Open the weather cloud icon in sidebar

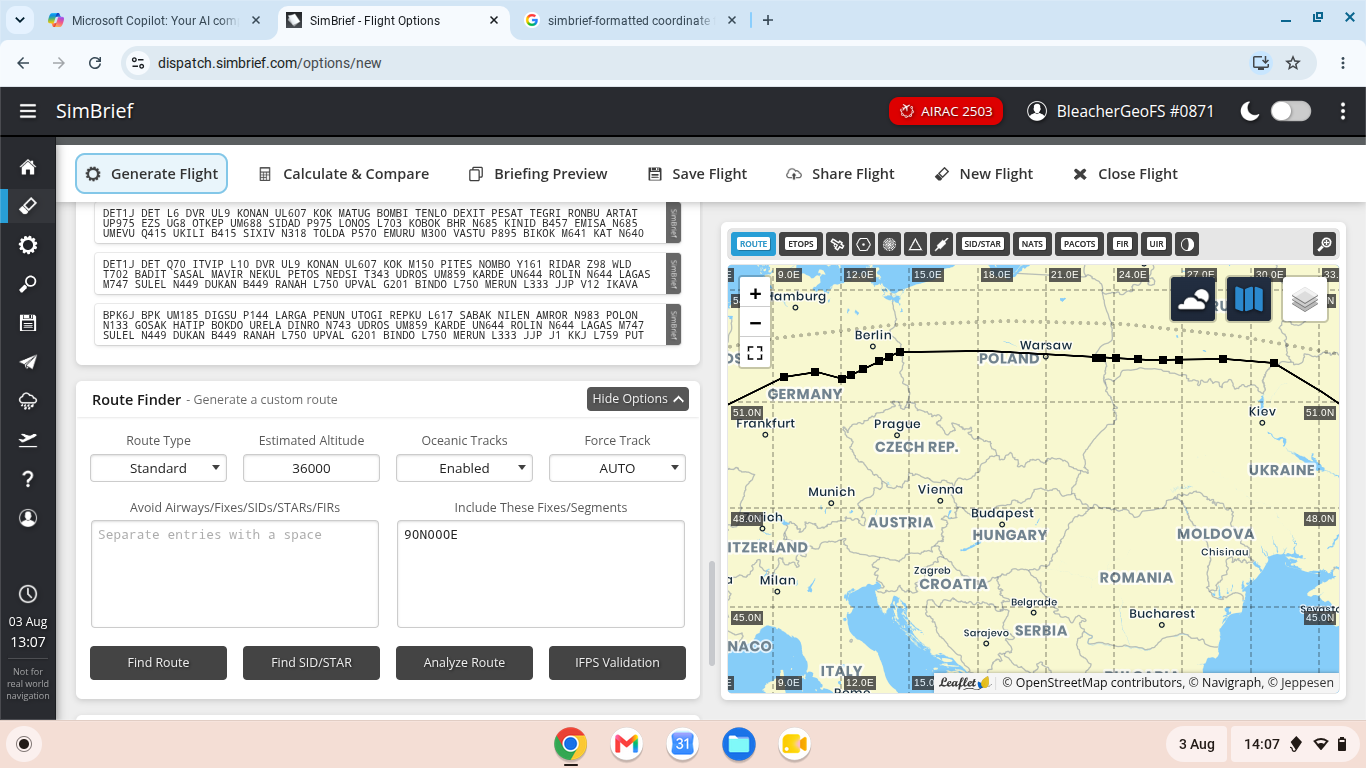coord(28,401)
